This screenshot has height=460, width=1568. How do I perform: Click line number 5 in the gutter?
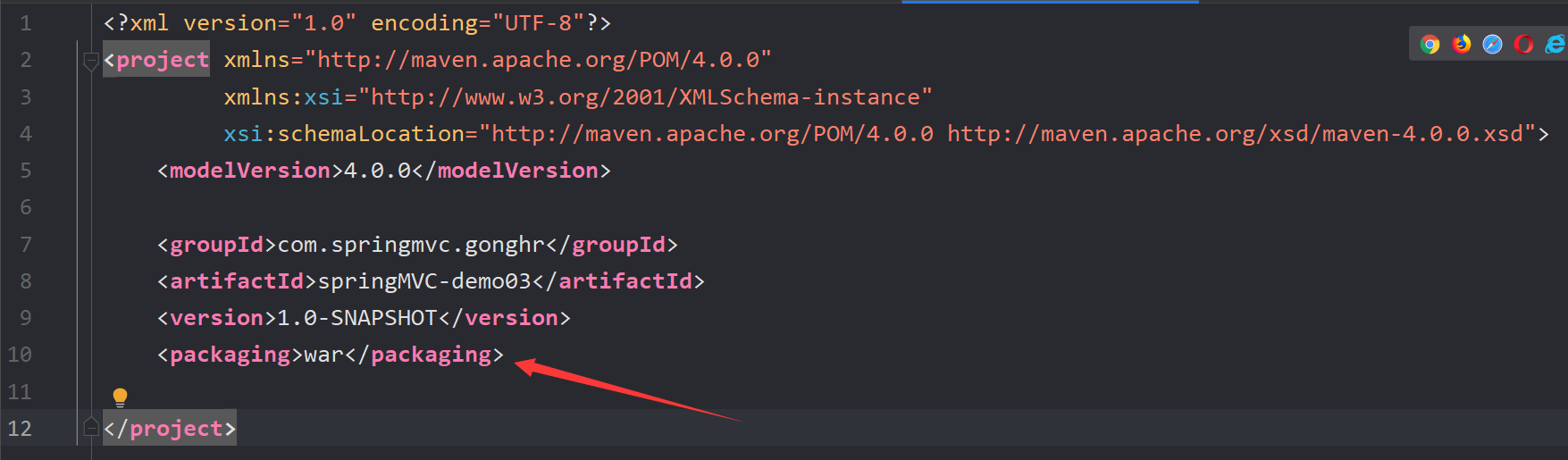point(26,171)
